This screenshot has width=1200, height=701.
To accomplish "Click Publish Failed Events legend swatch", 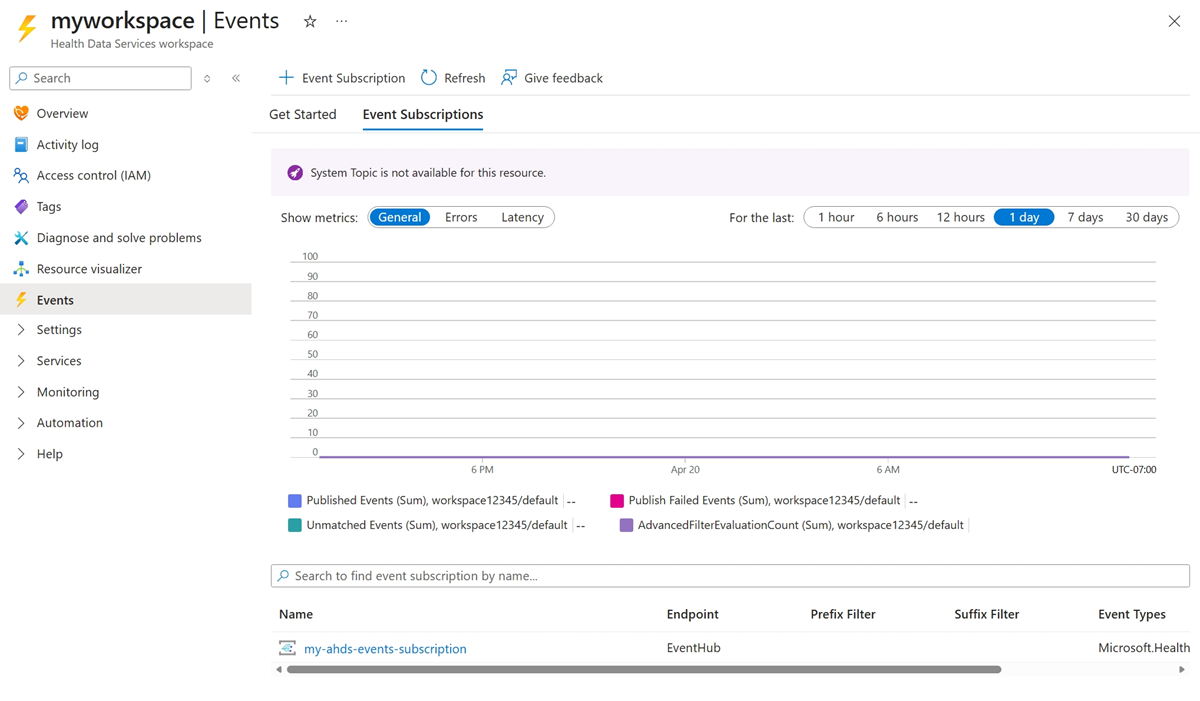I will point(617,501).
